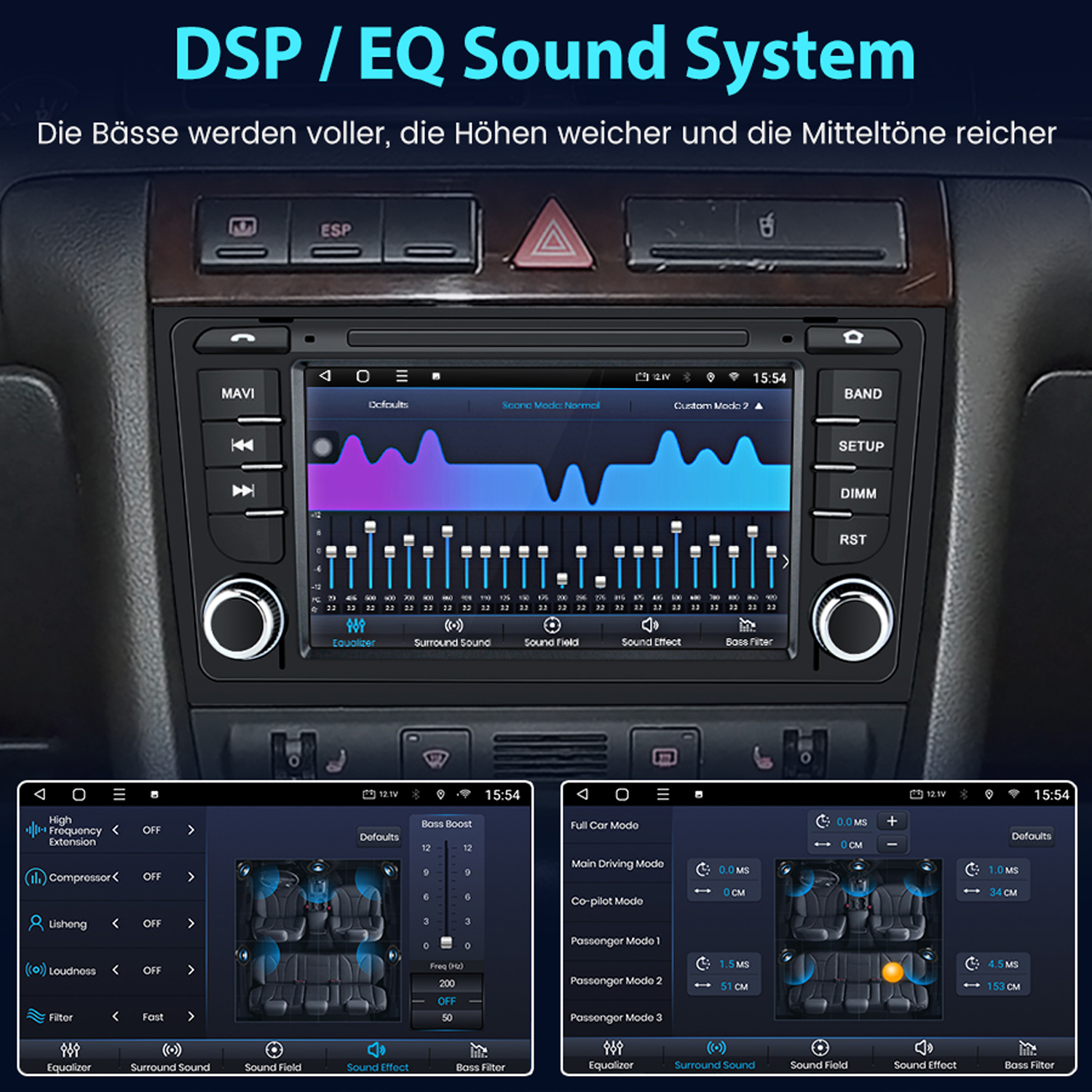
Task: Push the BAND hardware button
Action: [863, 394]
